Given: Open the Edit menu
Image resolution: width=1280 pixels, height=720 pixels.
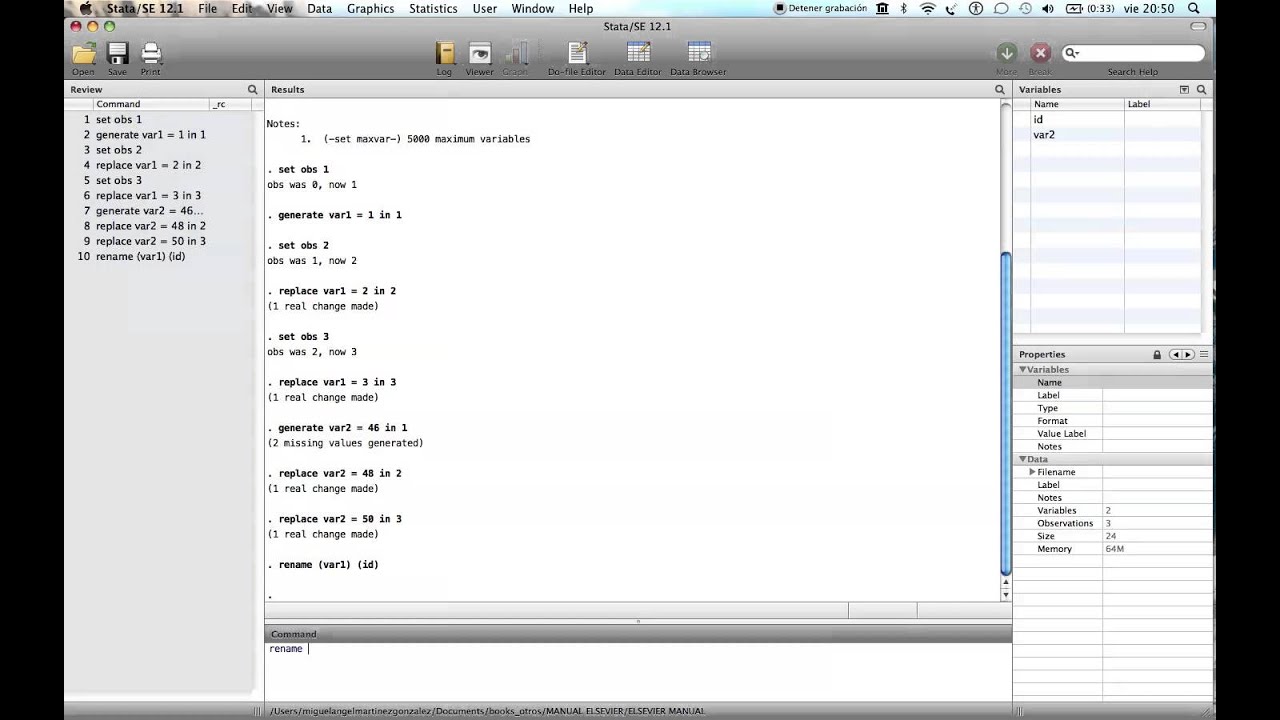Looking at the screenshot, I should click(242, 8).
